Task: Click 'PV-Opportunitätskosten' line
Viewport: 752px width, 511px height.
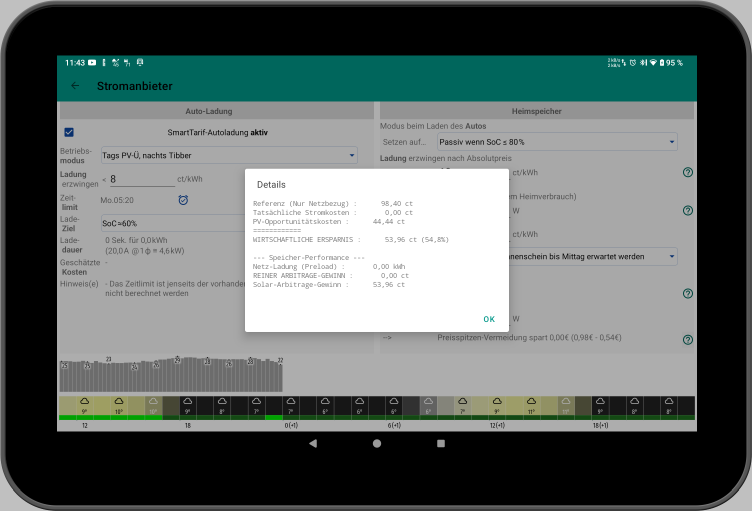Action: click(x=329, y=222)
